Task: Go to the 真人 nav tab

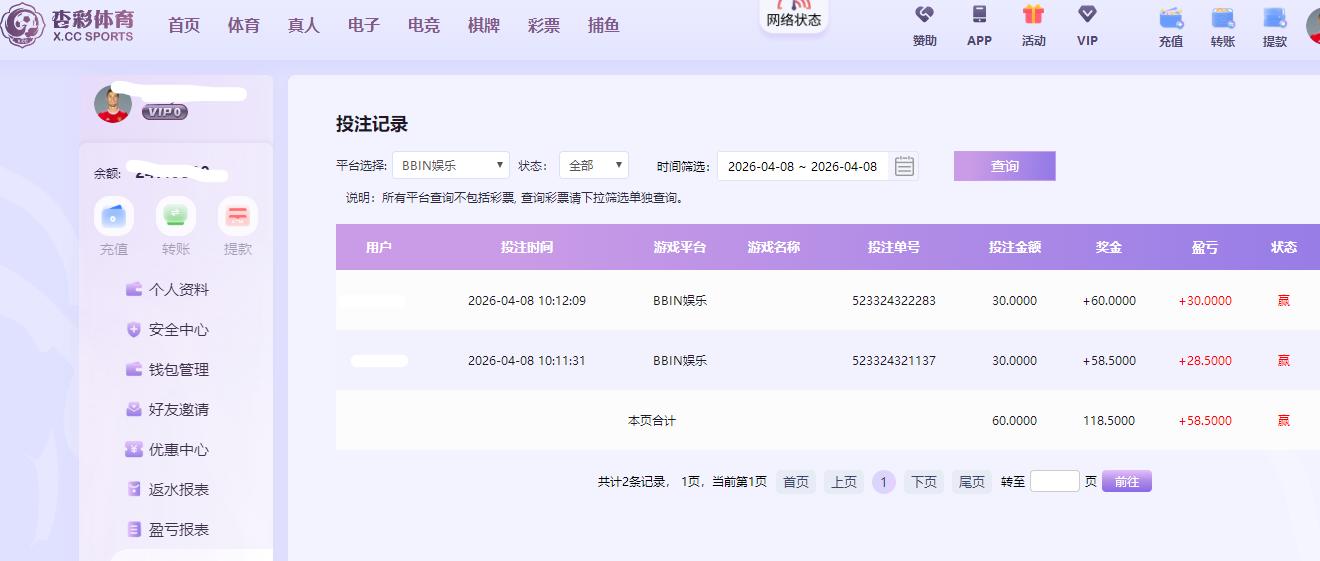Action: tap(304, 25)
